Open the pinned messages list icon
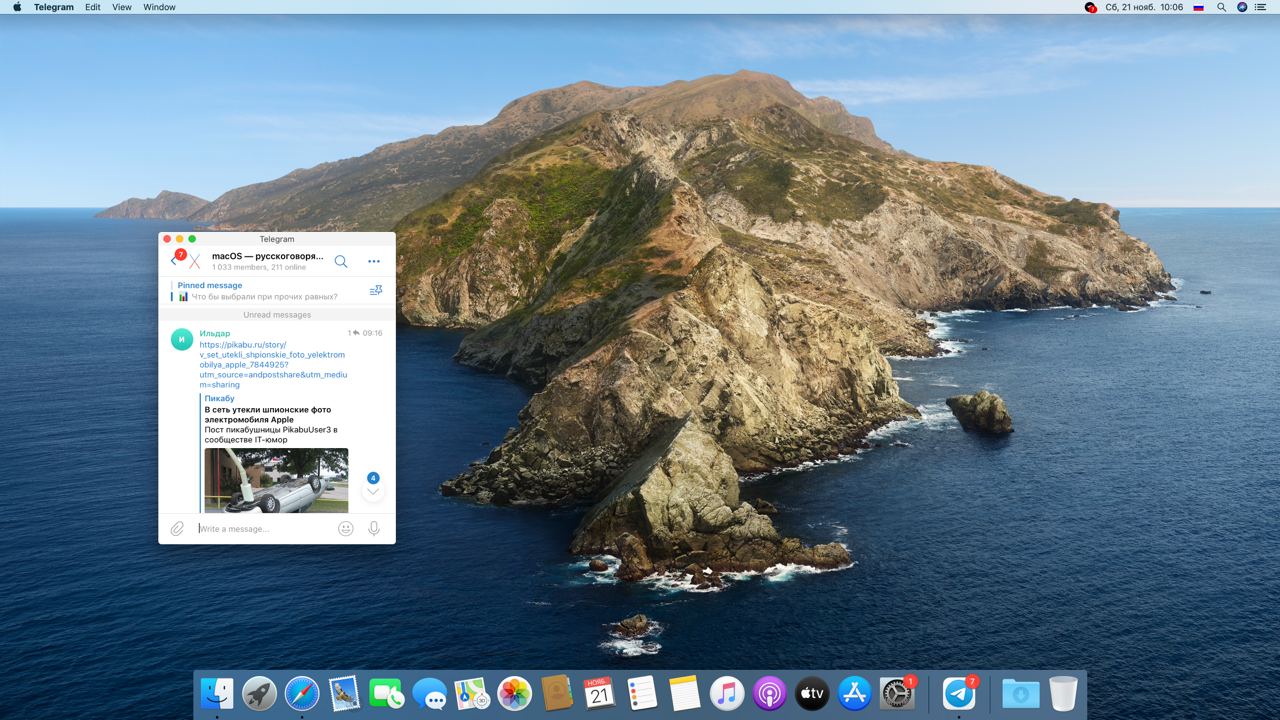The width and height of the screenshot is (1280, 720). [x=376, y=291]
